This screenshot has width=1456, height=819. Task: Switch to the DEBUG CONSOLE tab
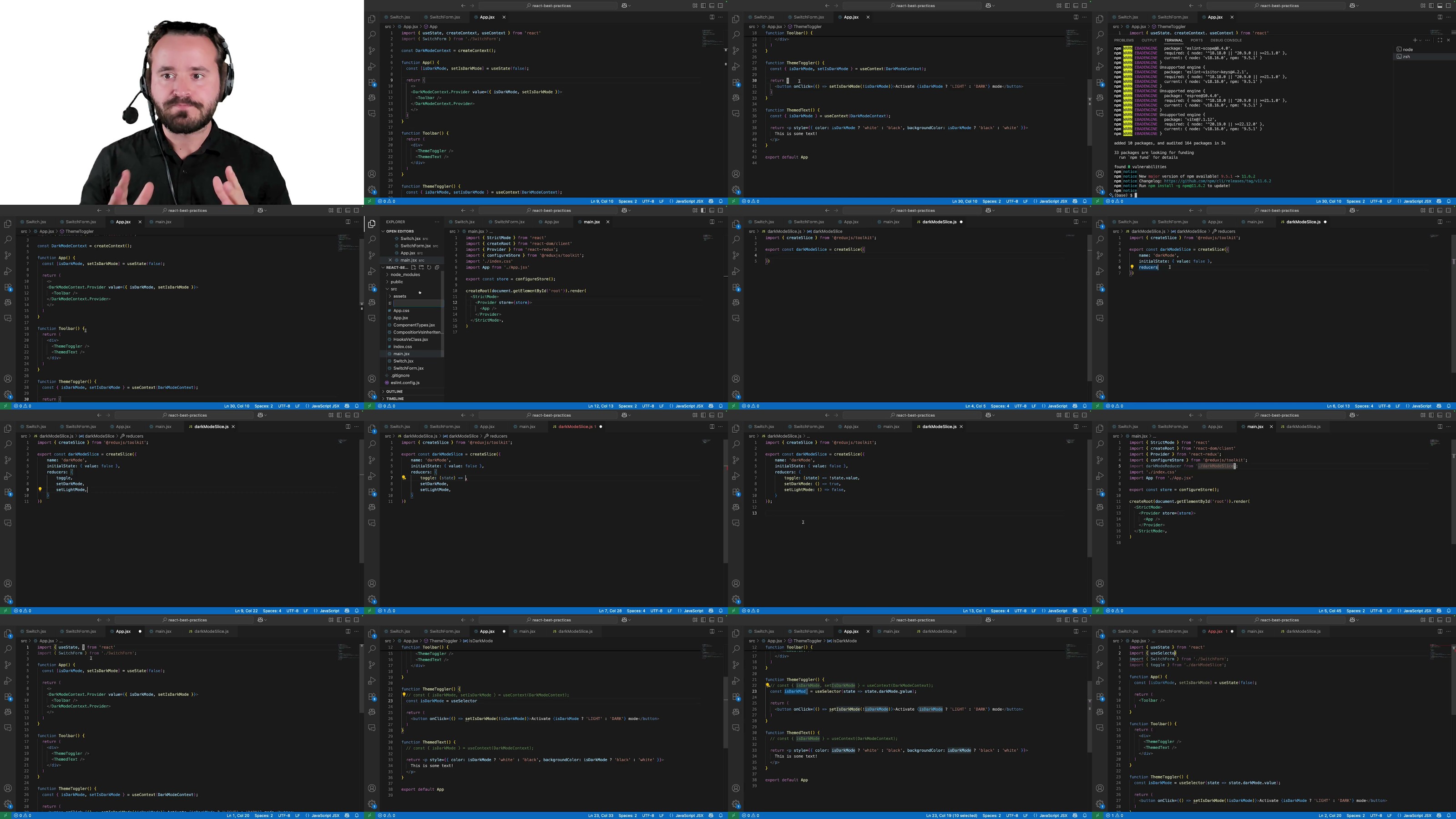1226,40
